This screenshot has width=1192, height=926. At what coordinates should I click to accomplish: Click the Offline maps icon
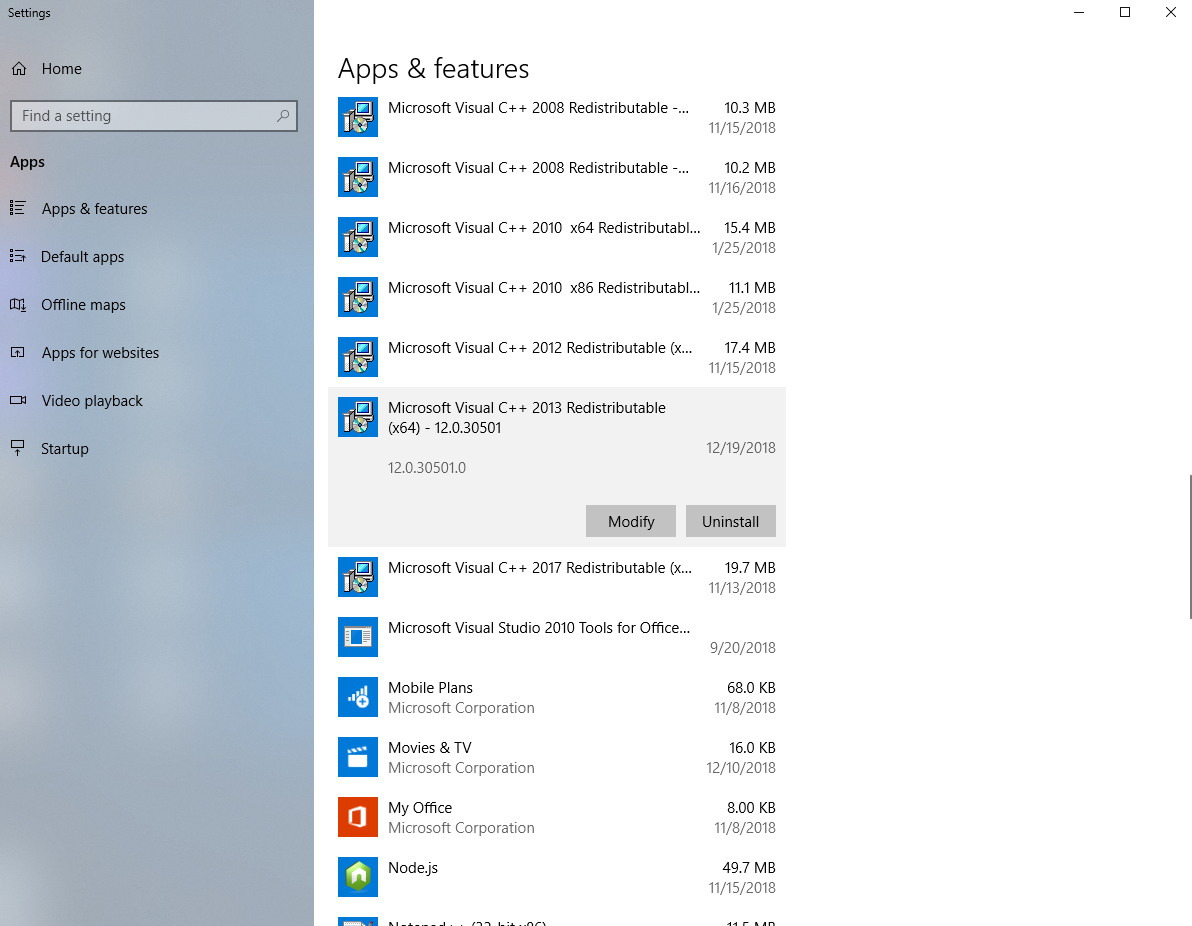17,304
